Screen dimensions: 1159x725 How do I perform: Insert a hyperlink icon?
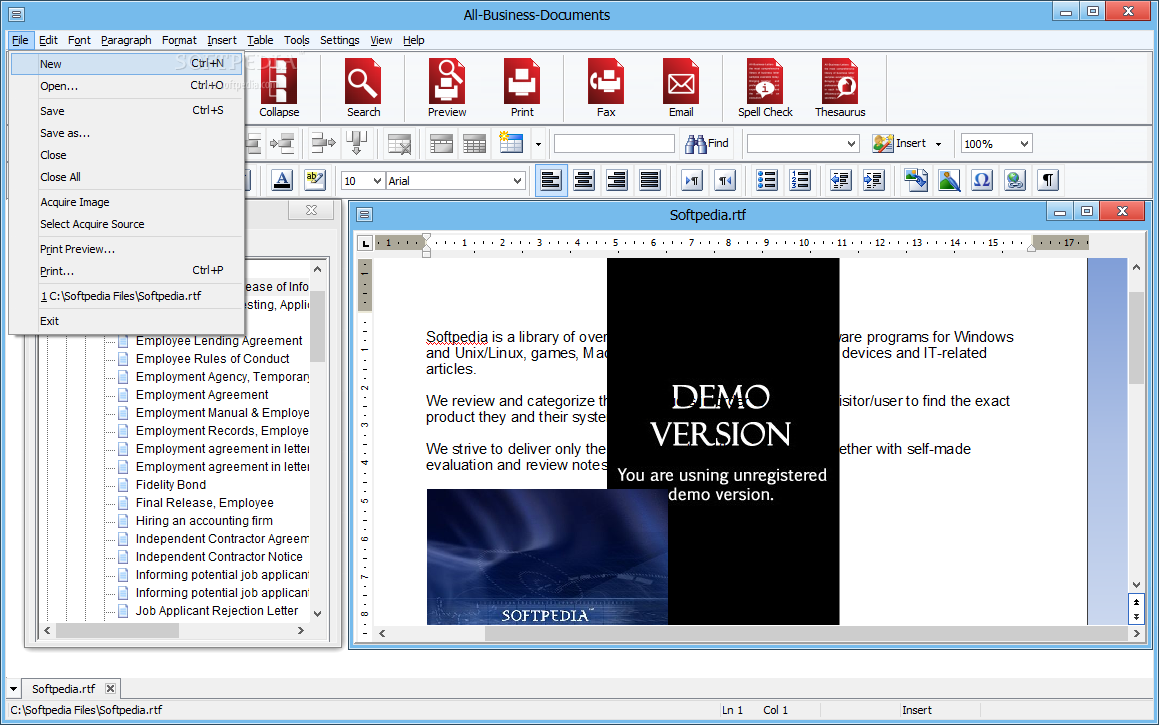click(1015, 180)
